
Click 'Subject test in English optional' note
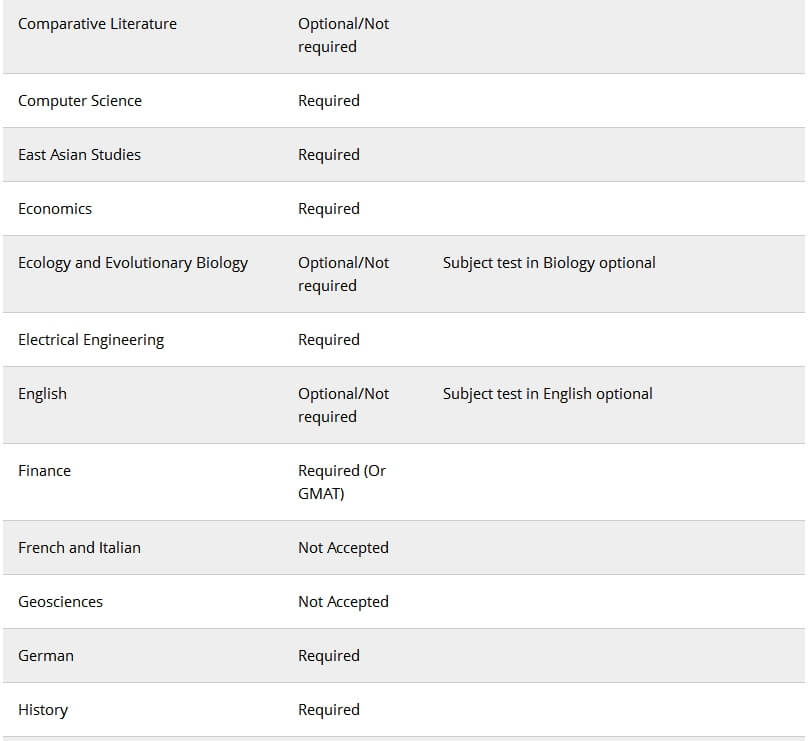[547, 394]
